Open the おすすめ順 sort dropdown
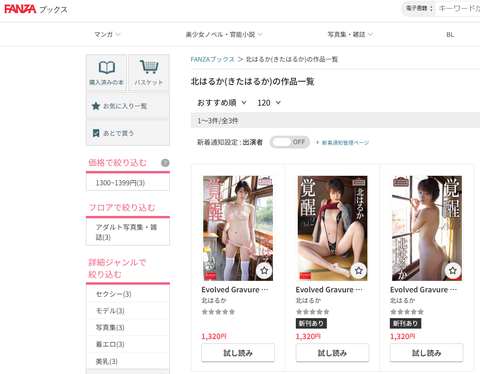This screenshot has width=480, height=374. (x=222, y=103)
